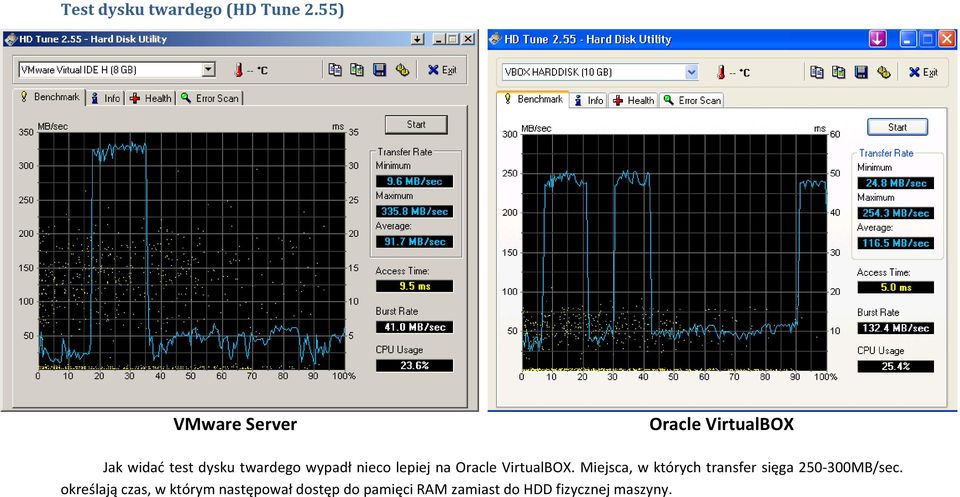The width and height of the screenshot is (960, 497).
Task: Click the floppy save icon in VBOX HD Tune
Action: tap(861, 72)
